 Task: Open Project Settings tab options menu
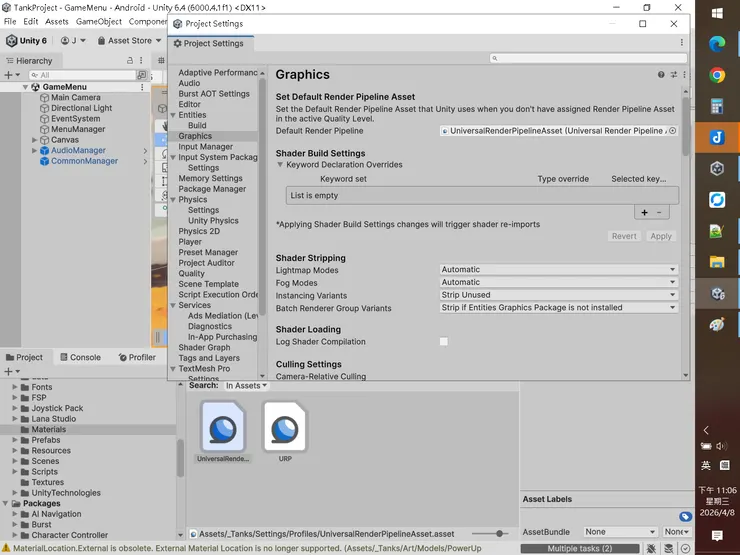pos(681,42)
